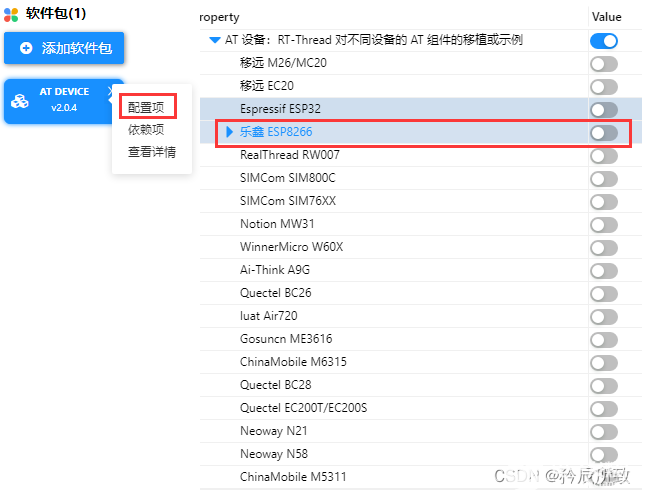646x494 pixels.
Task: Select the Espressif ESP32 row text
Action: [x=280, y=109]
